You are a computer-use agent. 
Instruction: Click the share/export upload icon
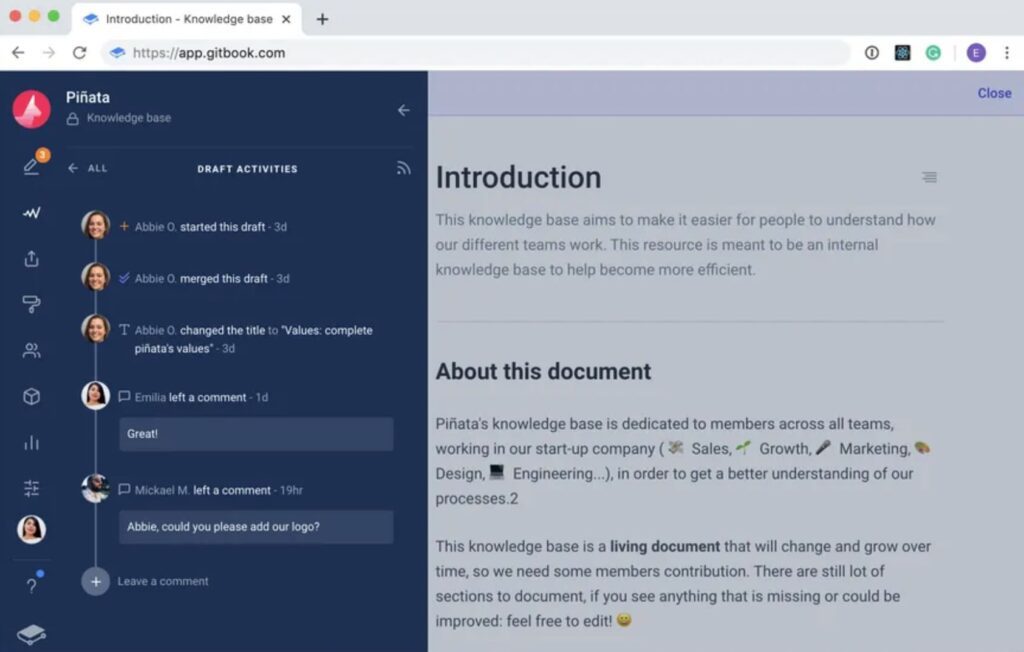31,259
